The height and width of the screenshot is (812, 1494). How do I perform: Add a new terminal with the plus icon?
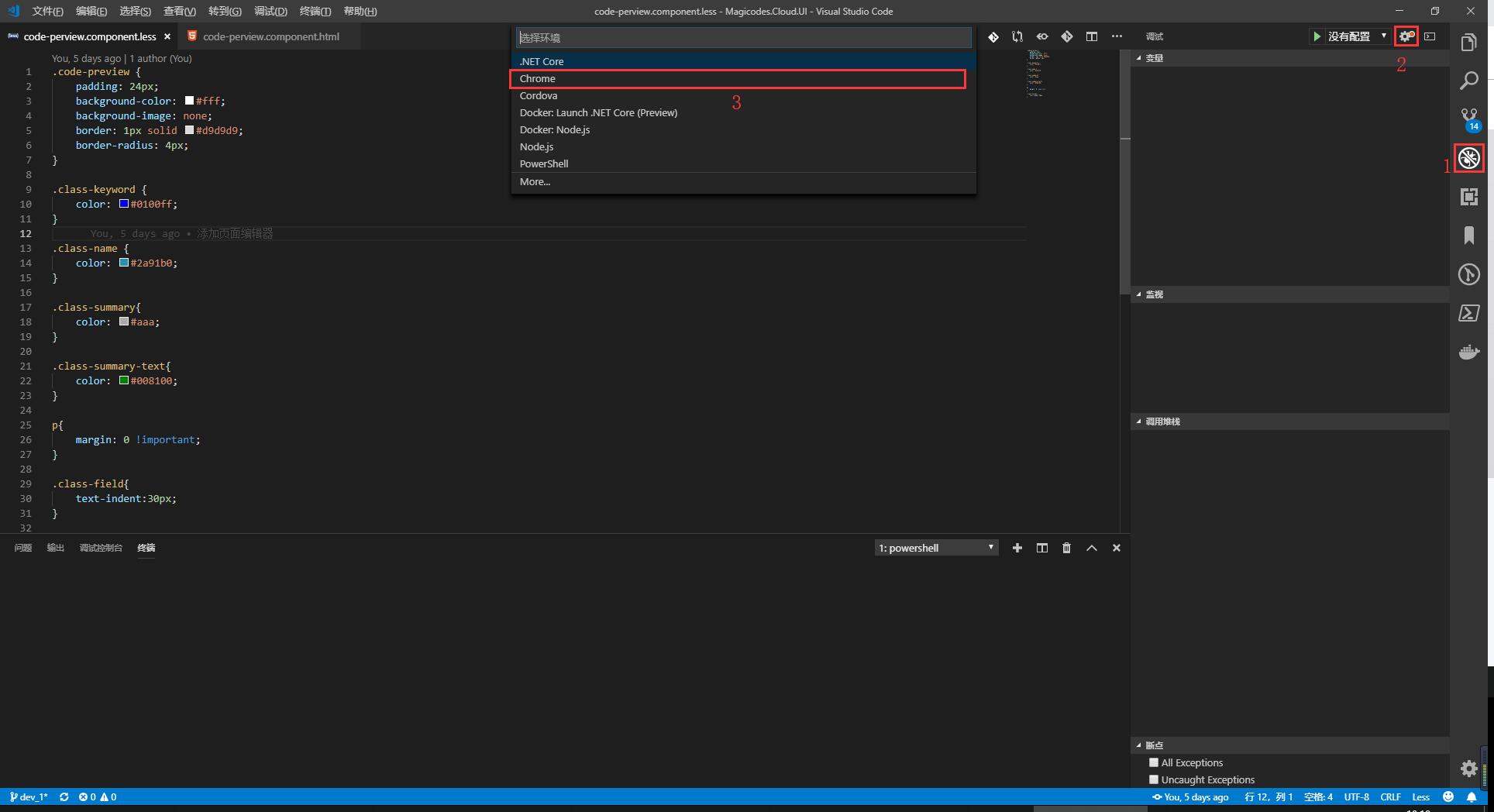pos(1017,548)
